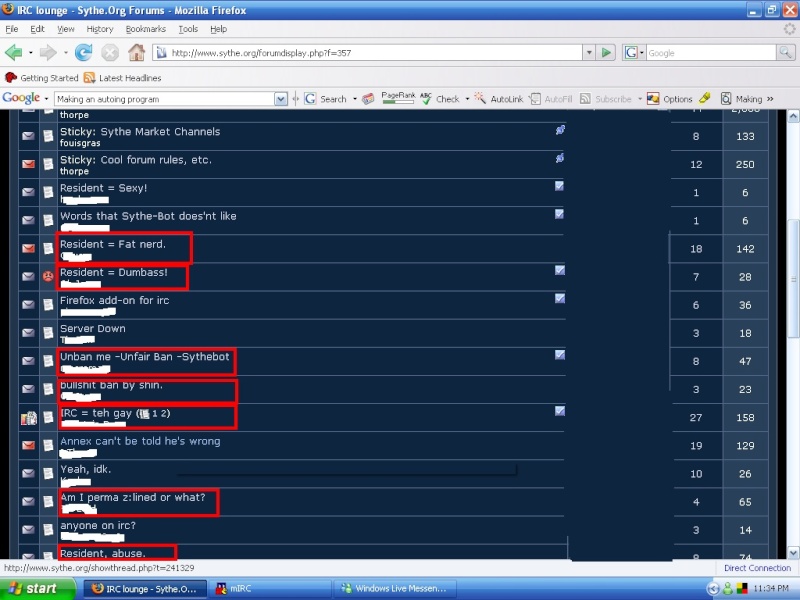Image resolution: width=800 pixels, height=600 pixels.
Task: Open the Search button dropdown arrow
Action: coord(355,99)
